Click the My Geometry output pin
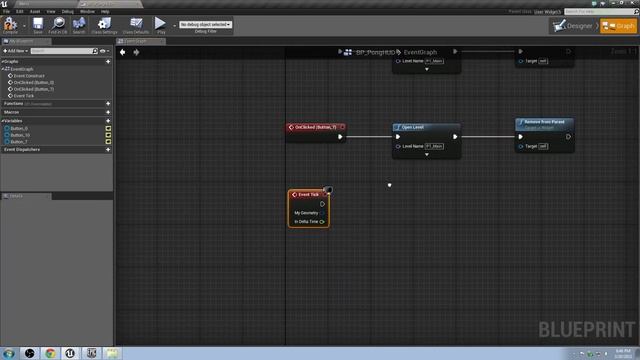The image size is (640, 360). 322,213
